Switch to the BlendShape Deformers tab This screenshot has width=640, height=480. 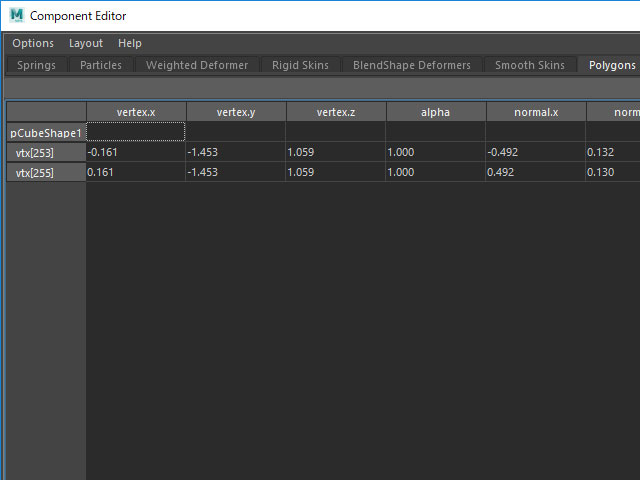click(x=412, y=65)
